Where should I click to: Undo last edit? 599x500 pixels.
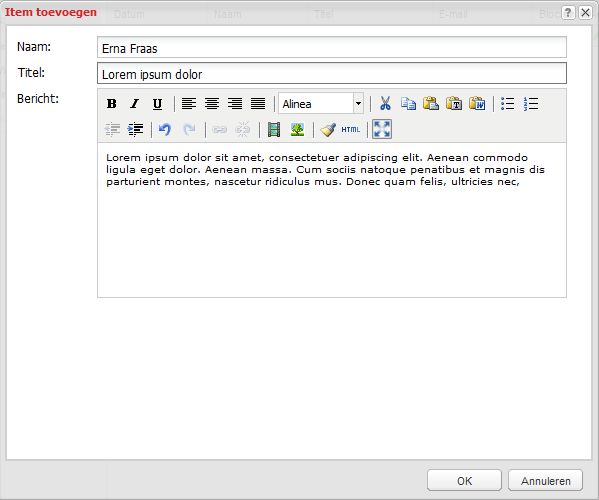click(x=165, y=129)
